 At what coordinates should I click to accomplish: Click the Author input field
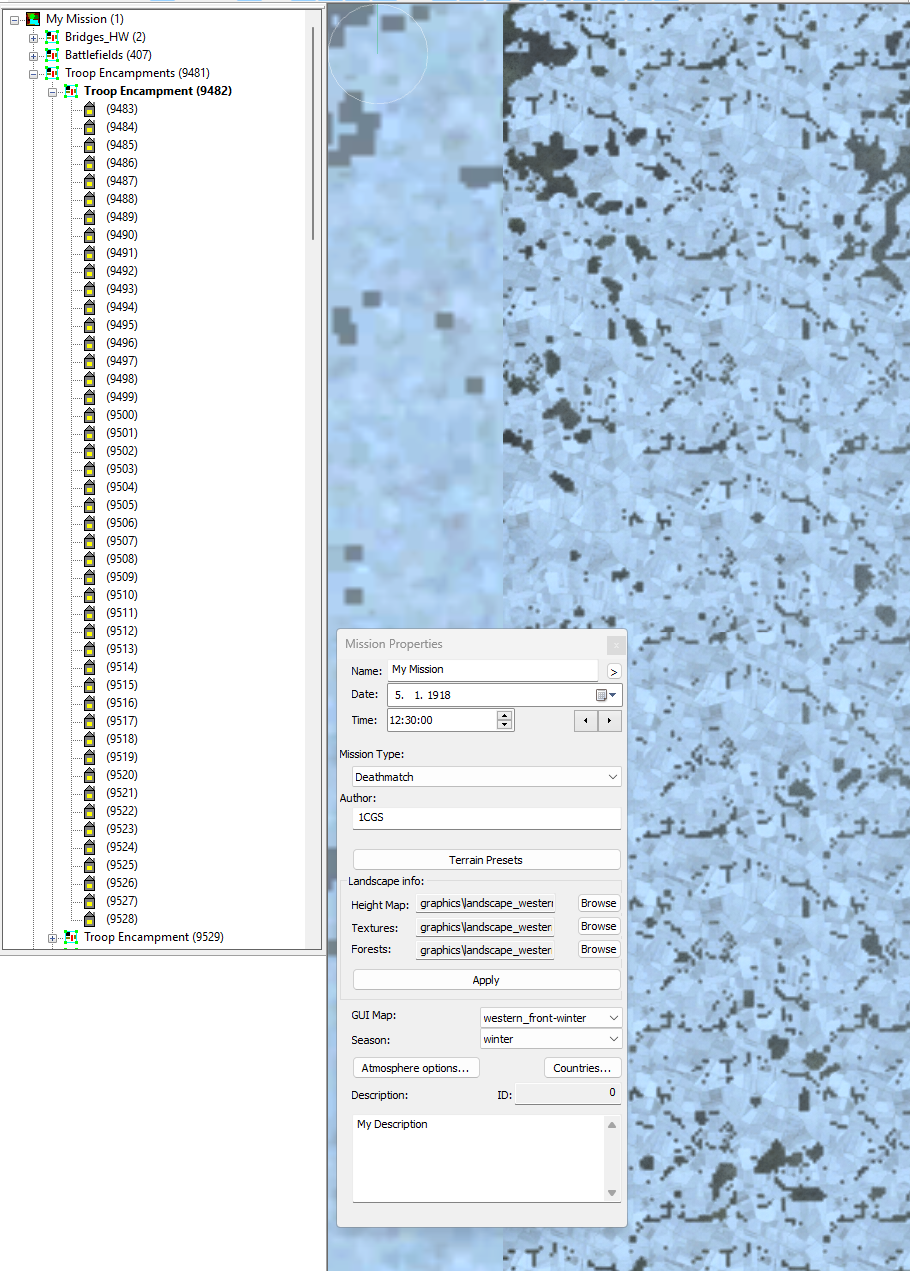point(487,818)
